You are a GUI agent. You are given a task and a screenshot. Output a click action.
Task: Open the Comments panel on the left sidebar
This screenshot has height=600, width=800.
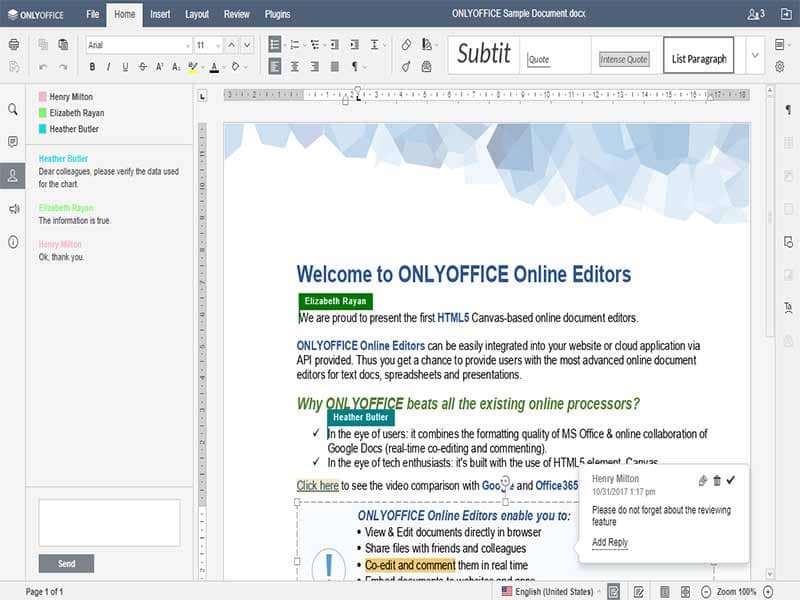tap(14, 143)
